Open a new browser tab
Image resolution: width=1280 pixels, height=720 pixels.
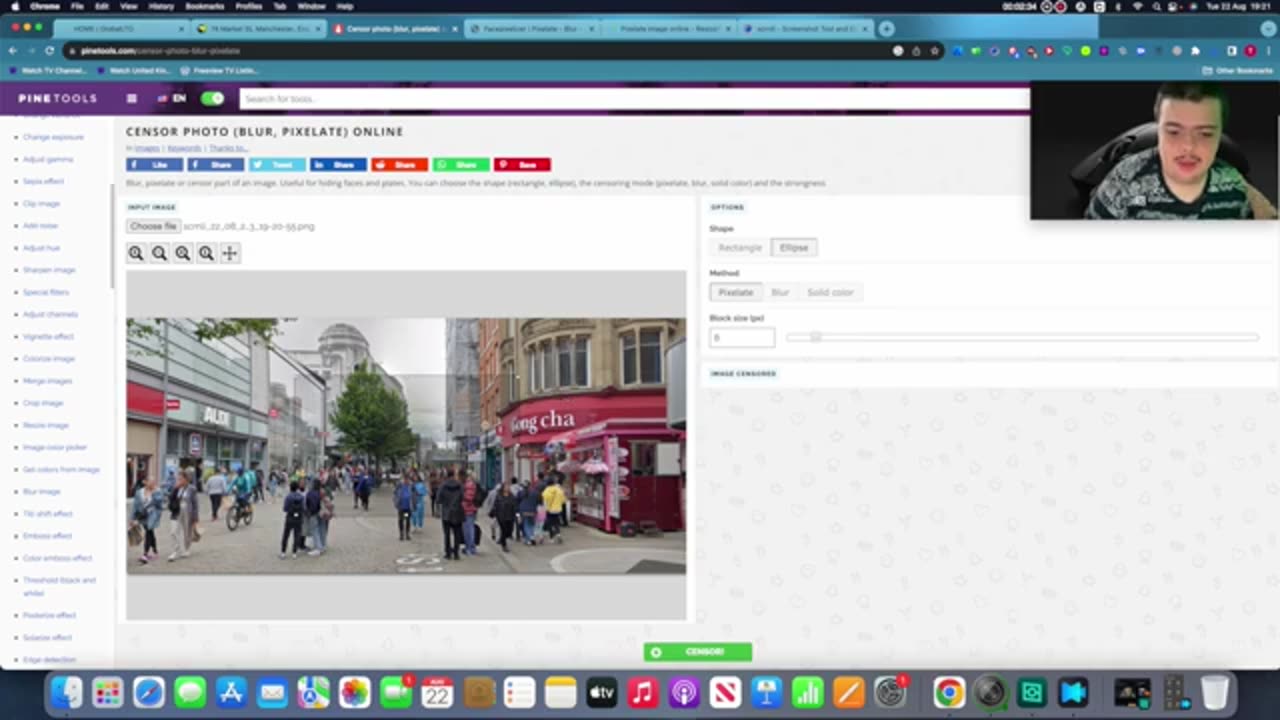click(886, 28)
